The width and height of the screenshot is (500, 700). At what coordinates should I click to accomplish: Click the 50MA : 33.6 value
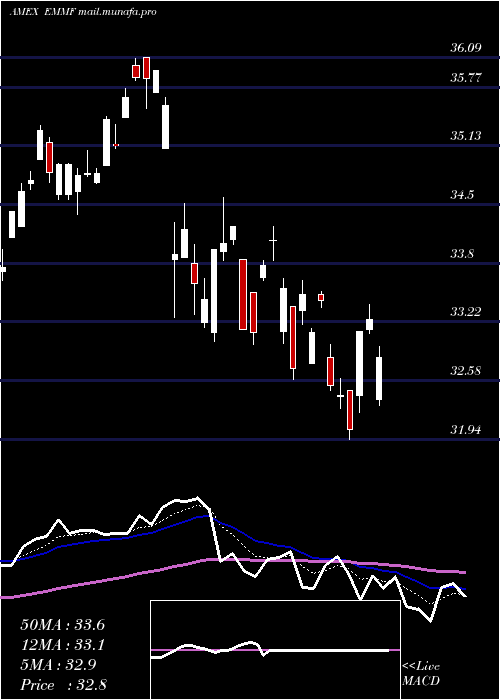[x=62, y=625]
